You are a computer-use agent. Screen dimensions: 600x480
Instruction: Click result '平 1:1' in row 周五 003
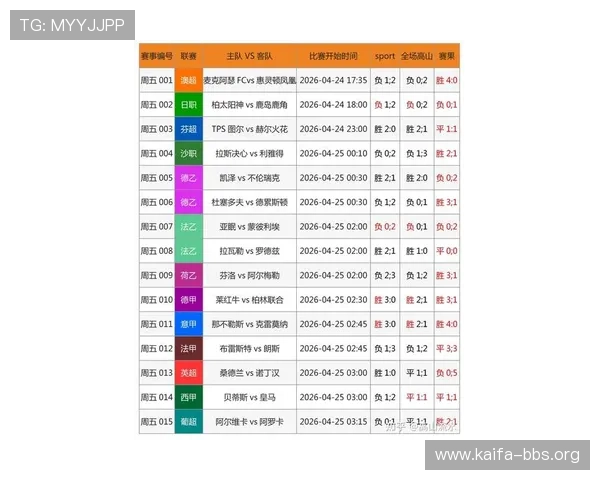(447, 129)
